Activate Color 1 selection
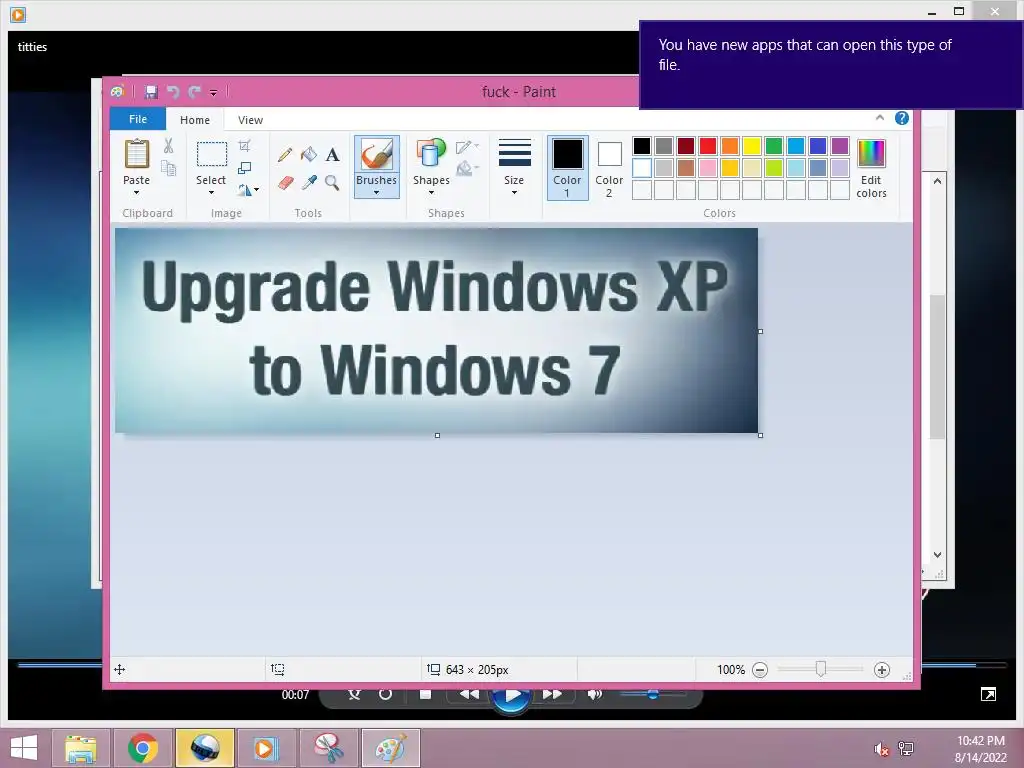This screenshot has width=1024, height=768. [x=568, y=168]
